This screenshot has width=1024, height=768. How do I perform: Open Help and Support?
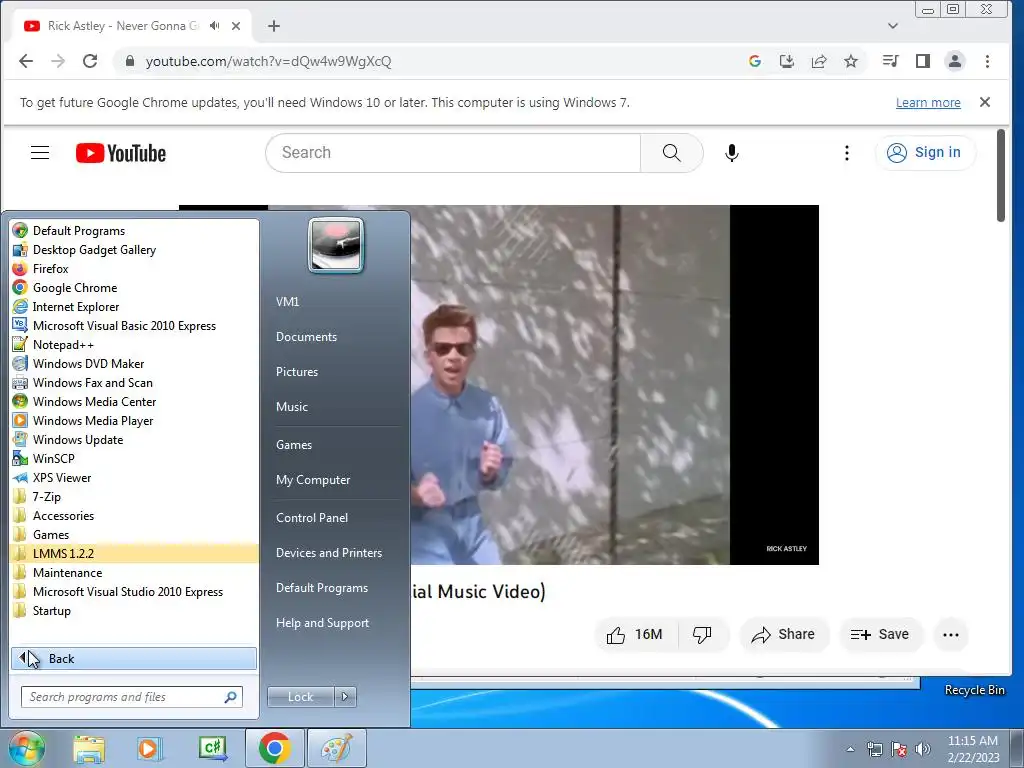coord(322,622)
